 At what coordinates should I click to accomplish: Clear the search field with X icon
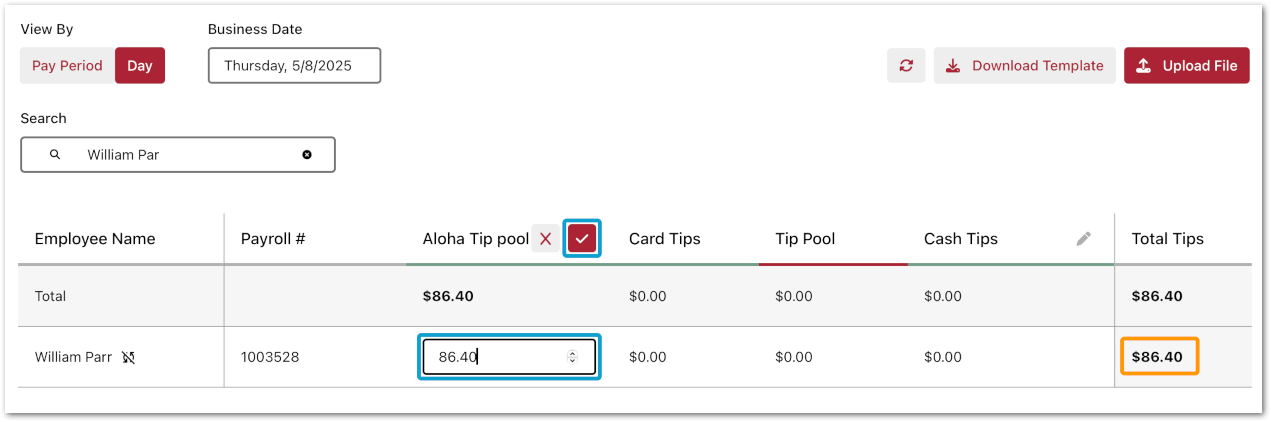pyautogui.click(x=307, y=155)
